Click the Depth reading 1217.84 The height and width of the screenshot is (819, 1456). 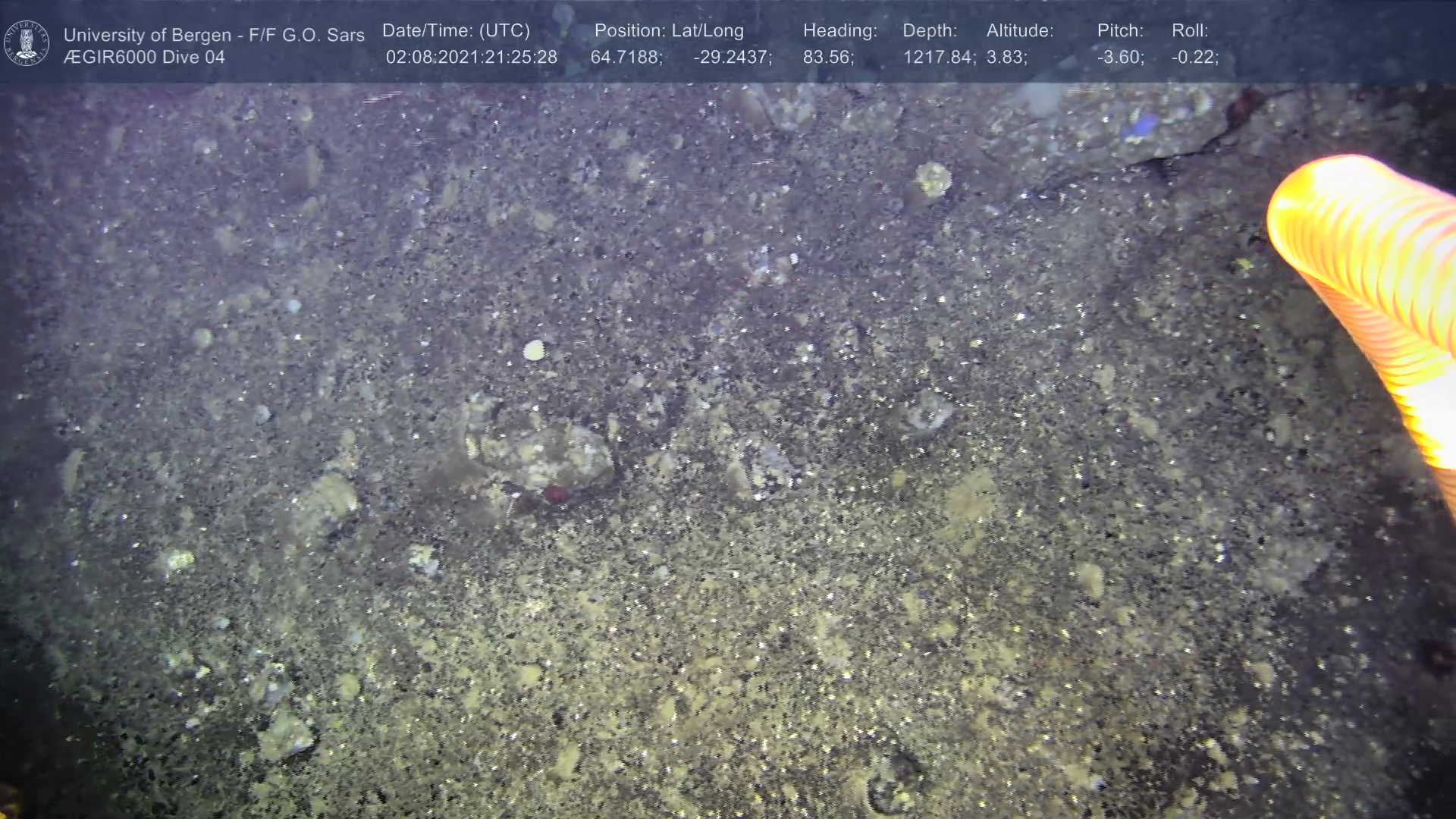click(938, 58)
